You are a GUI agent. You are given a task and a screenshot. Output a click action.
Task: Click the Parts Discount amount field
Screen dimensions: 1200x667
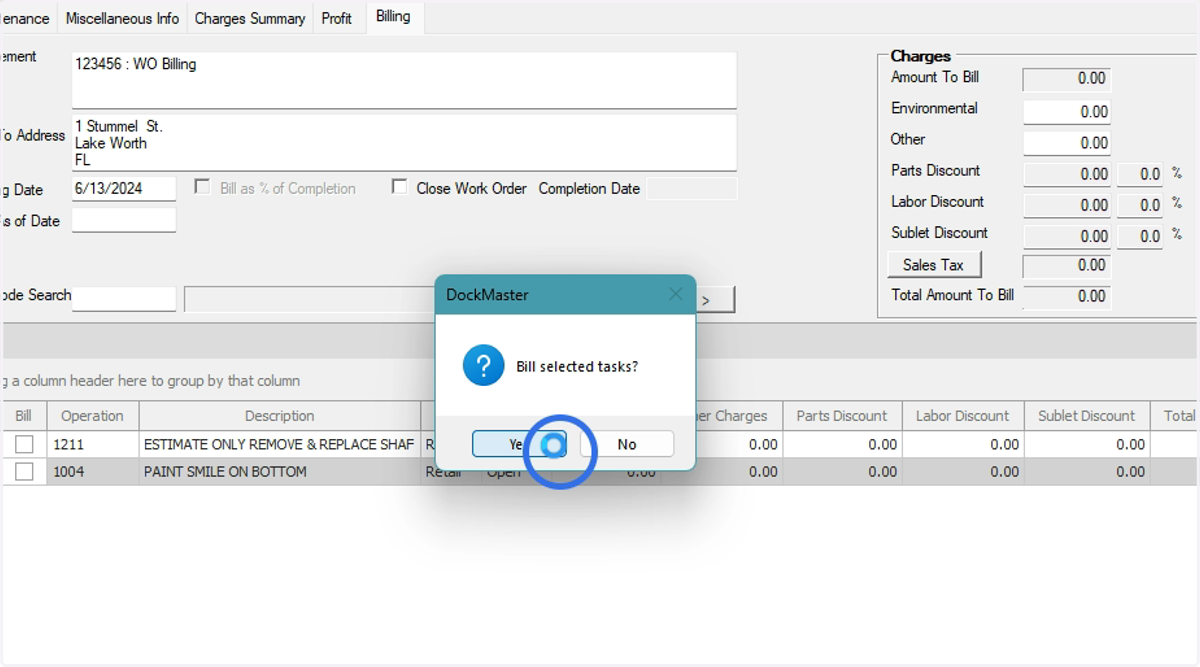coord(1066,173)
